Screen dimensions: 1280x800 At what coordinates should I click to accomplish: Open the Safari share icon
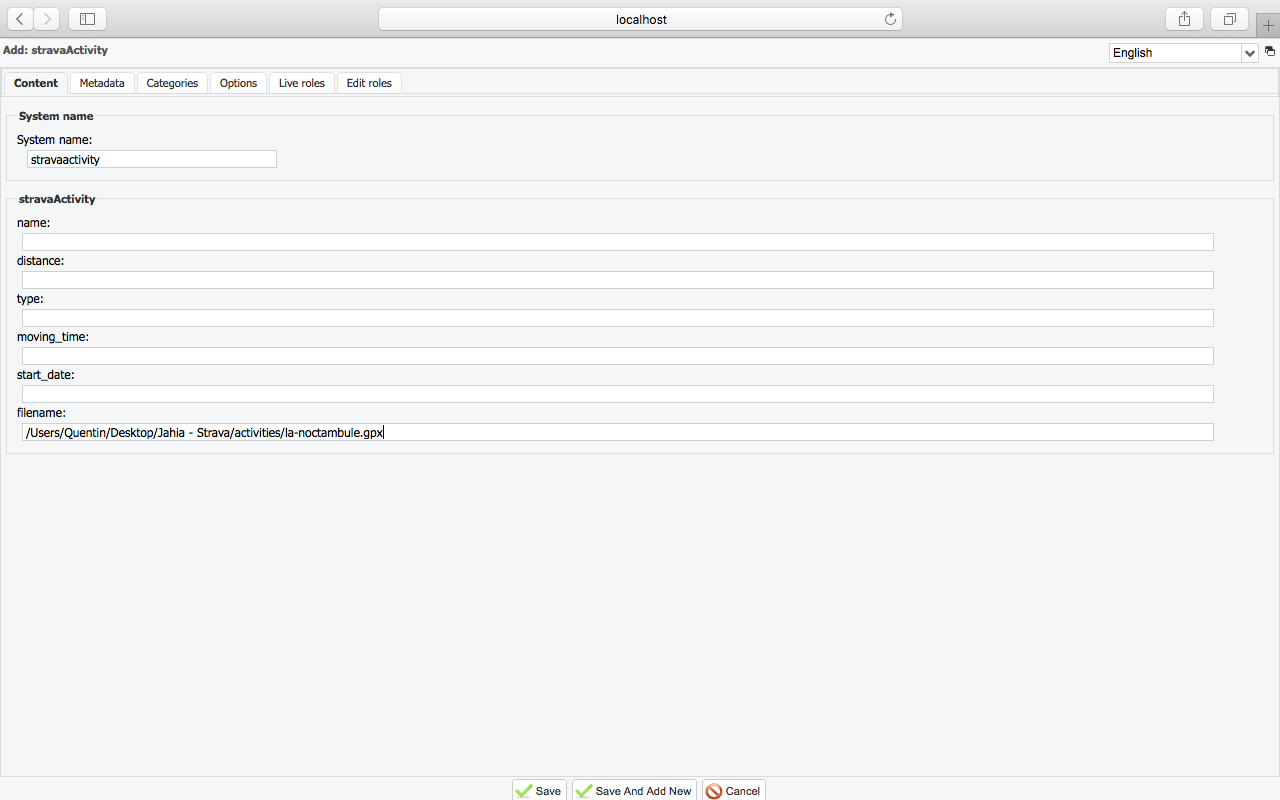point(1184,19)
